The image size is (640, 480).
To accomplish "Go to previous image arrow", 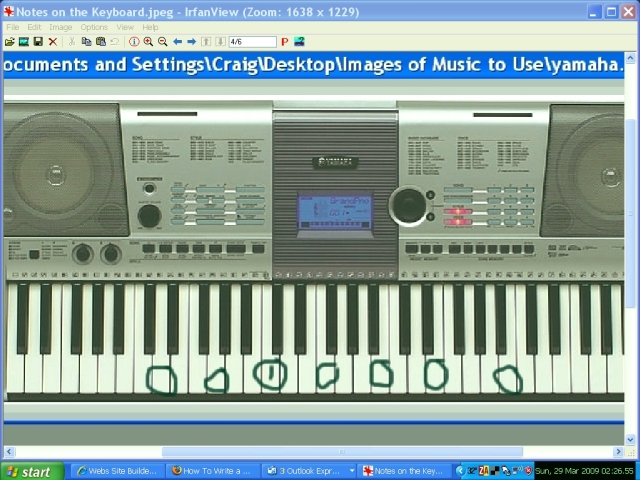I will pyautogui.click(x=177, y=42).
